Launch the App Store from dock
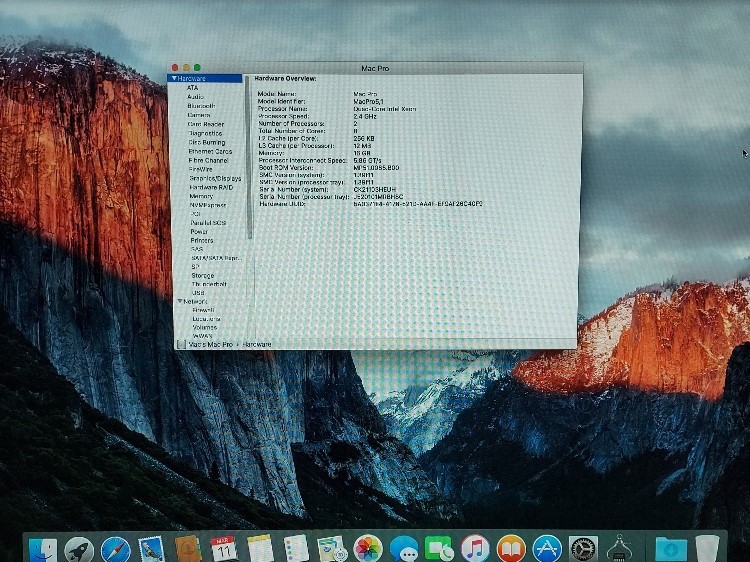This screenshot has height=562, width=750. (x=547, y=548)
